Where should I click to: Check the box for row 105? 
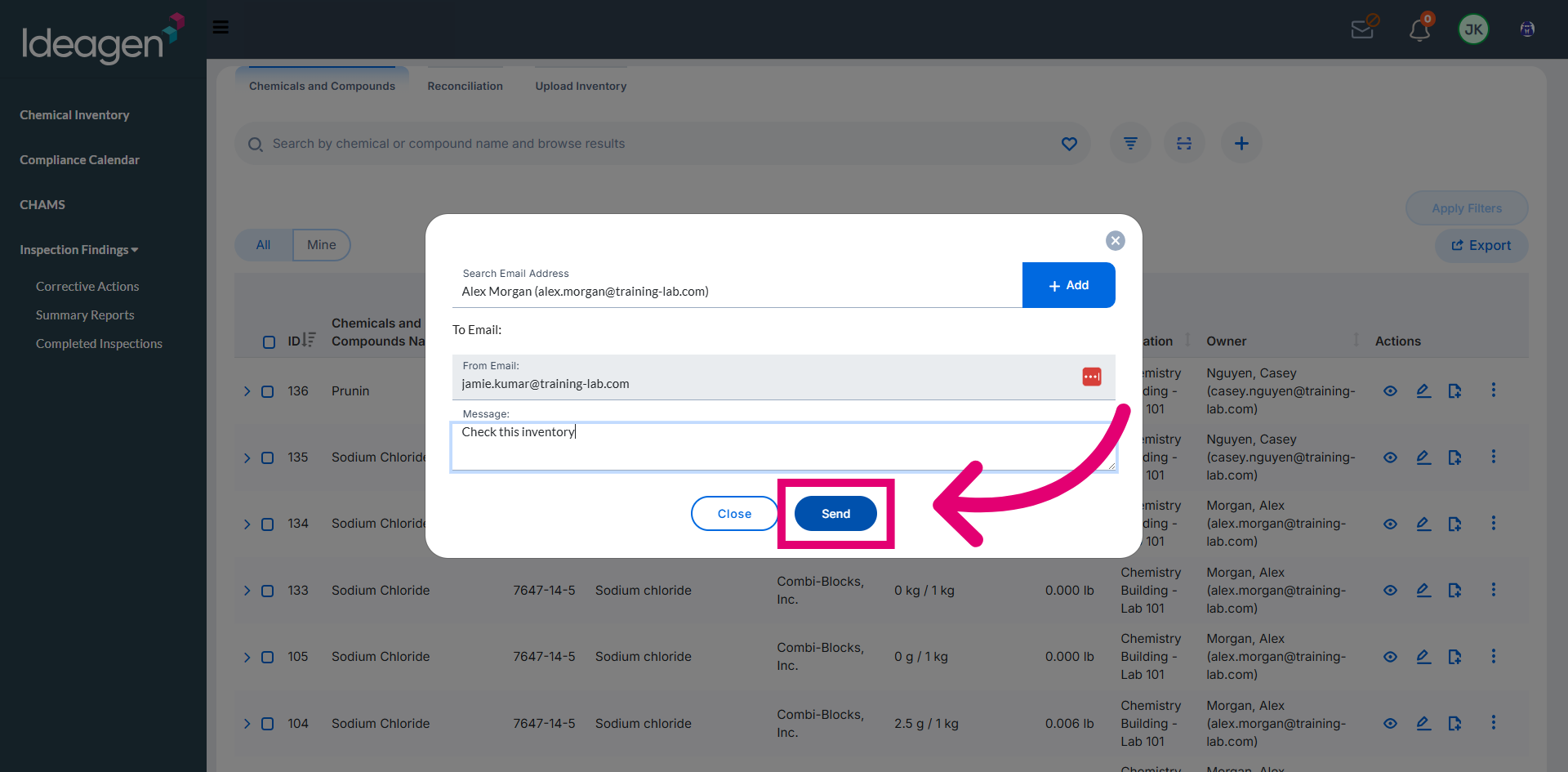pyautogui.click(x=267, y=657)
